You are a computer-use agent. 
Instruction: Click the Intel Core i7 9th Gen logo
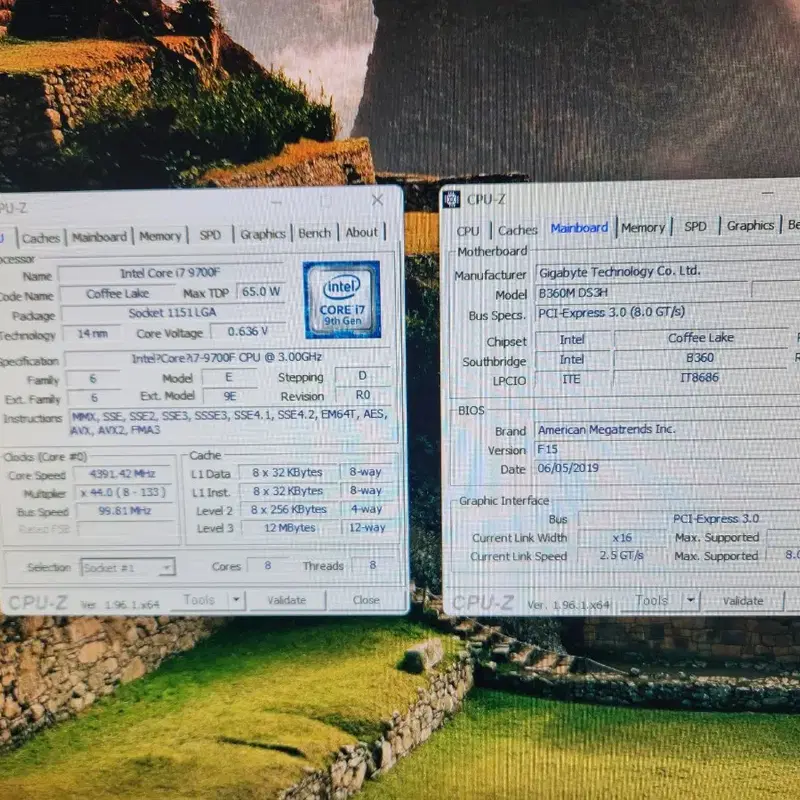coord(342,300)
